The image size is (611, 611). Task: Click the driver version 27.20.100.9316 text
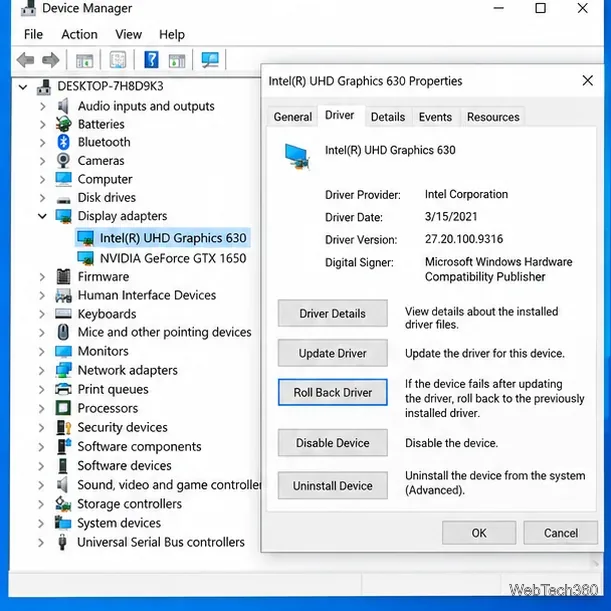[464, 239]
